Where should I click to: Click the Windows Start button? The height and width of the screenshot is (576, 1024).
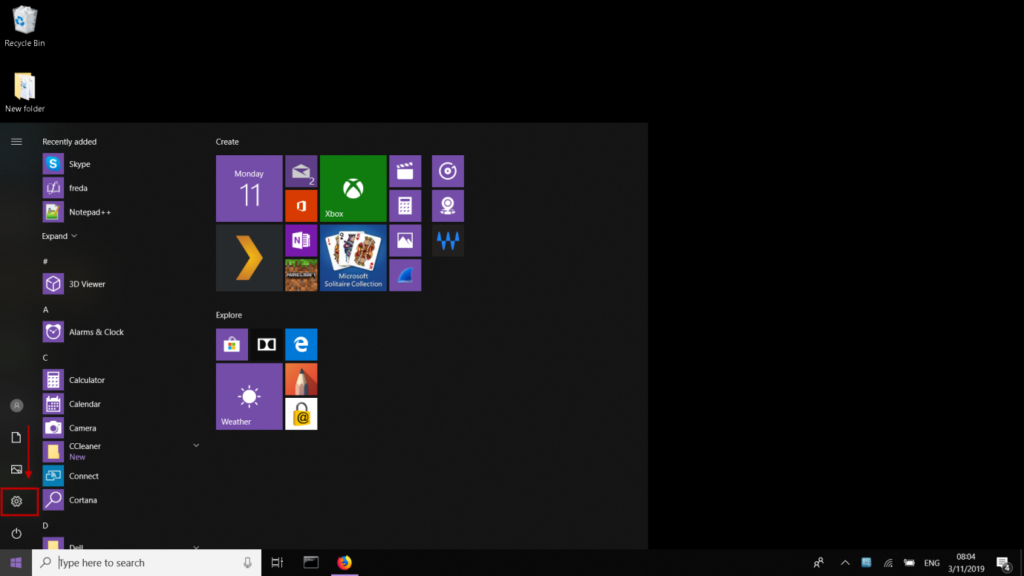tap(16, 562)
